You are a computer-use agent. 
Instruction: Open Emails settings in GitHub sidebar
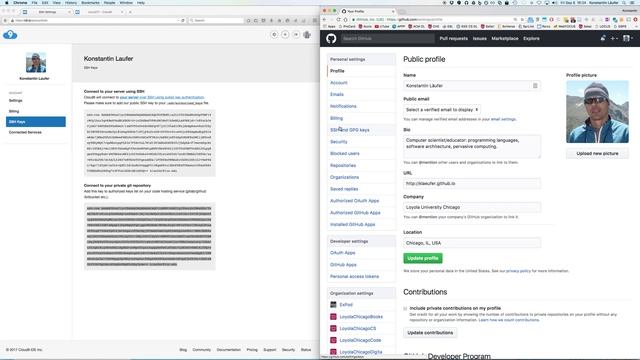pos(337,95)
